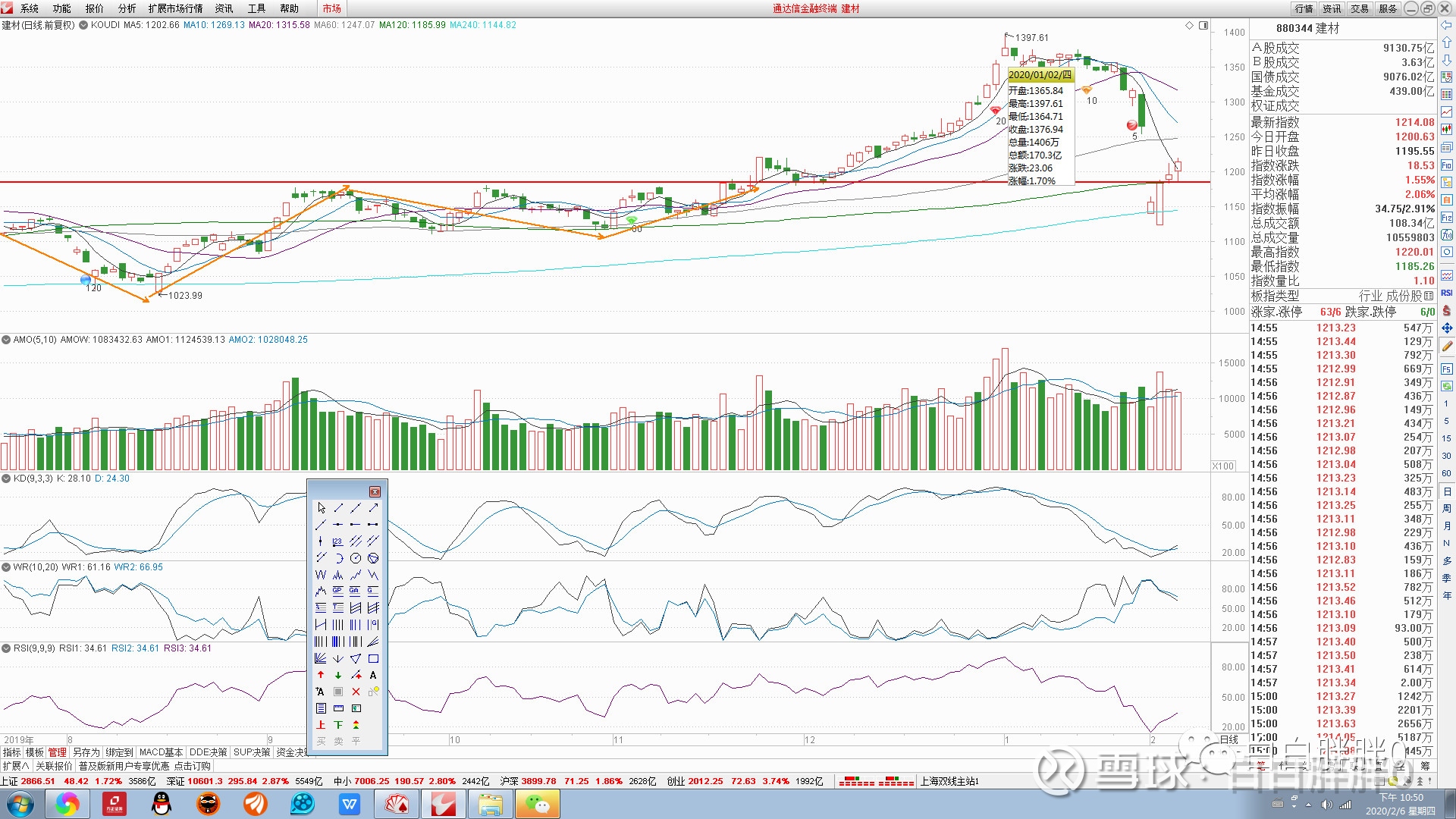Screen dimensions: 1456x819
Task: Toggle the AMO indicator round marker
Action: pyautogui.click(x=6, y=340)
